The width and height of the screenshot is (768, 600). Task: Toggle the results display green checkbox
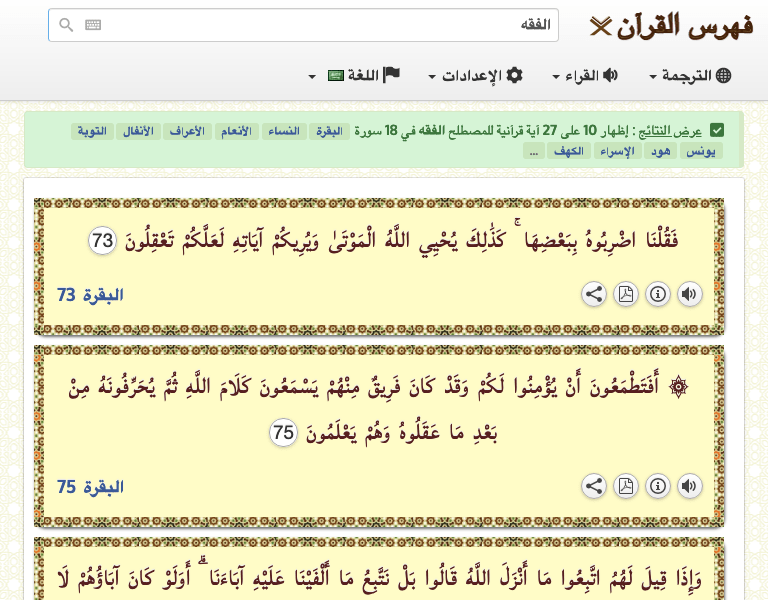[x=717, y=131]
